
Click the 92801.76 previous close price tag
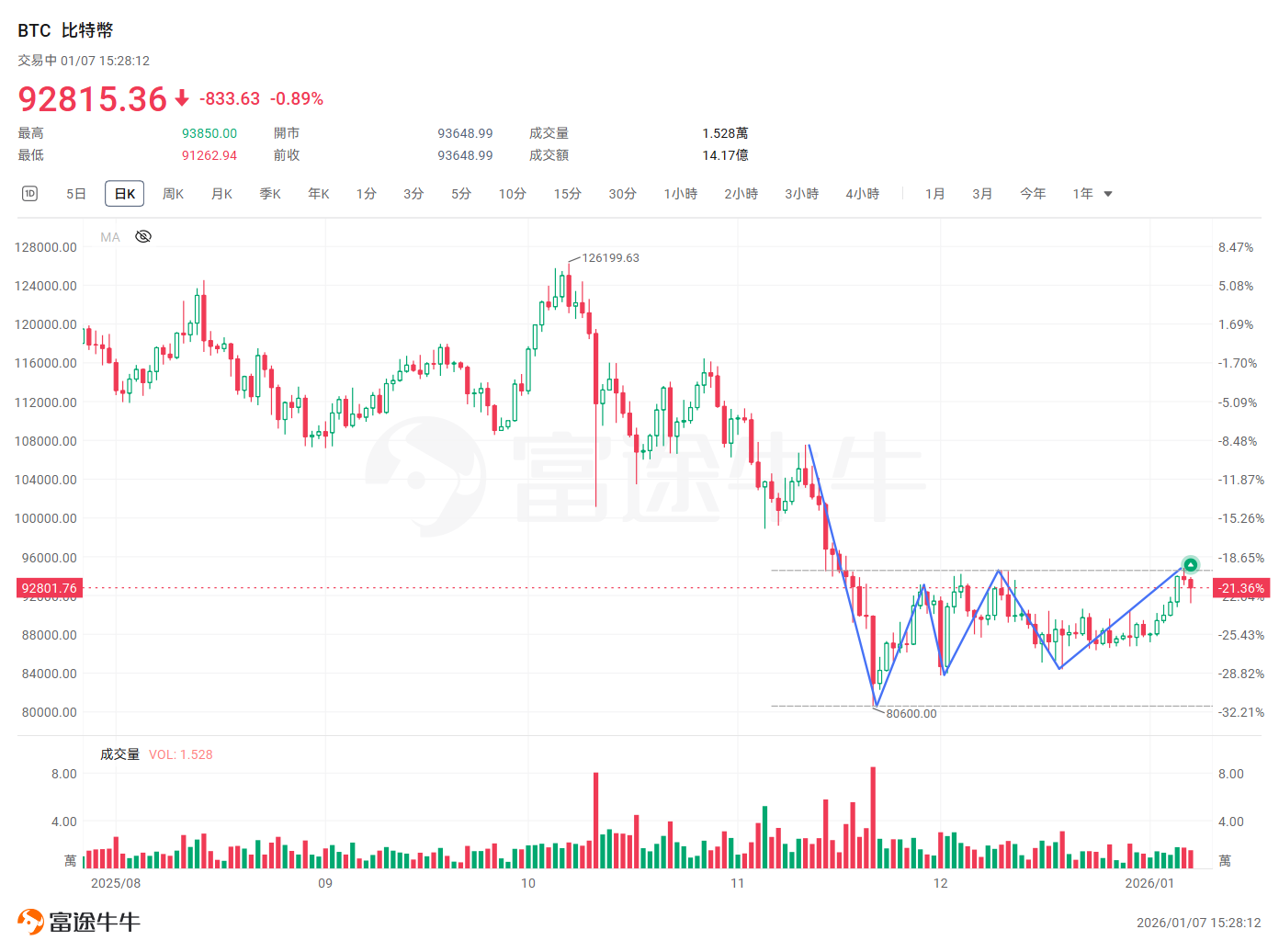(48, 588)
